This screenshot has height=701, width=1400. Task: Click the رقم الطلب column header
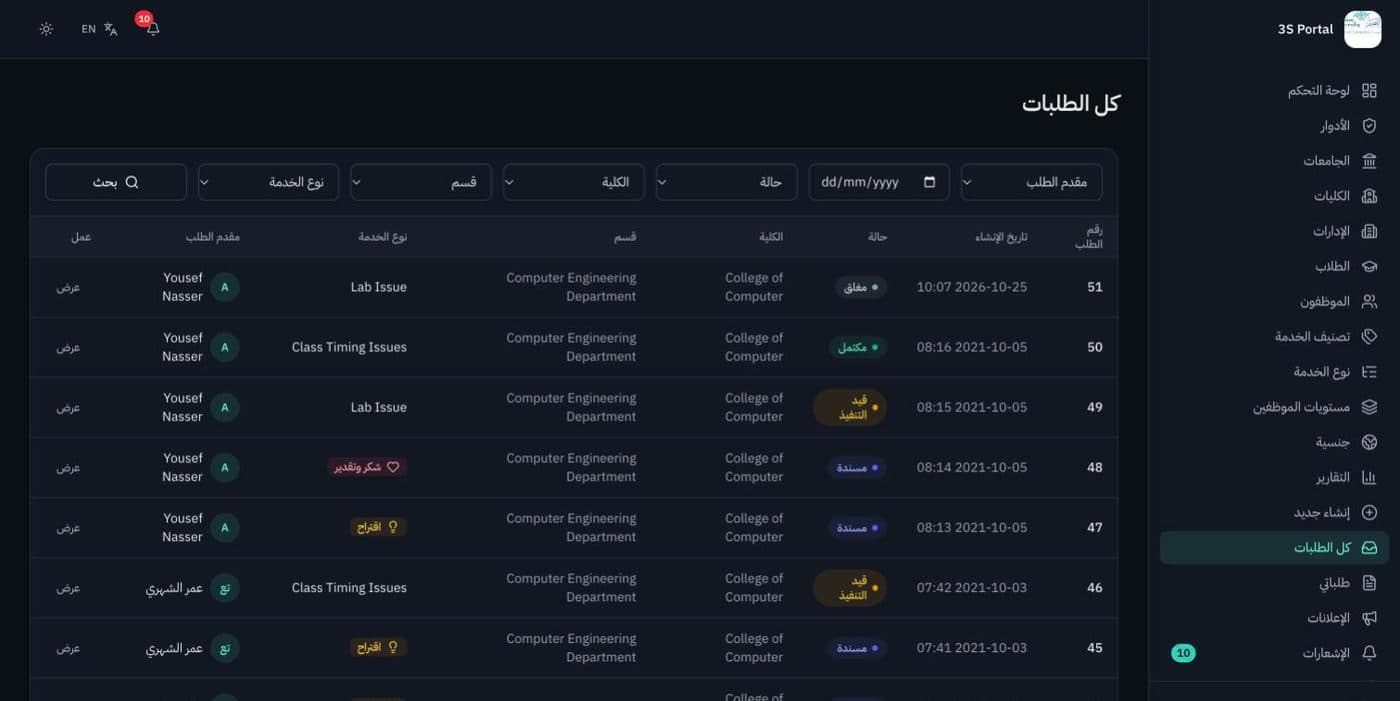pyautogui.click(x=1089, y=237)
